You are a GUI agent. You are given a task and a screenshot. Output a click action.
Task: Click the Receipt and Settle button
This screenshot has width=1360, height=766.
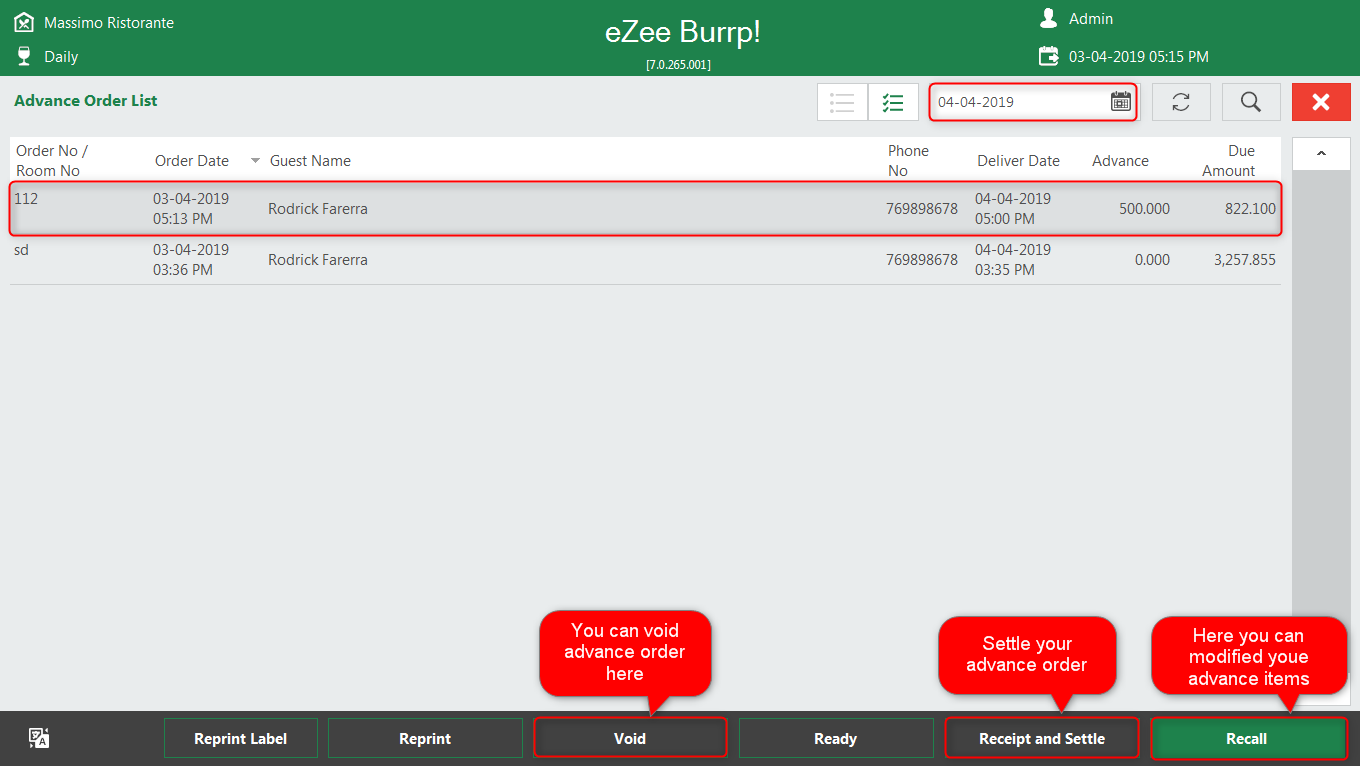click(x=1042, y=739)
